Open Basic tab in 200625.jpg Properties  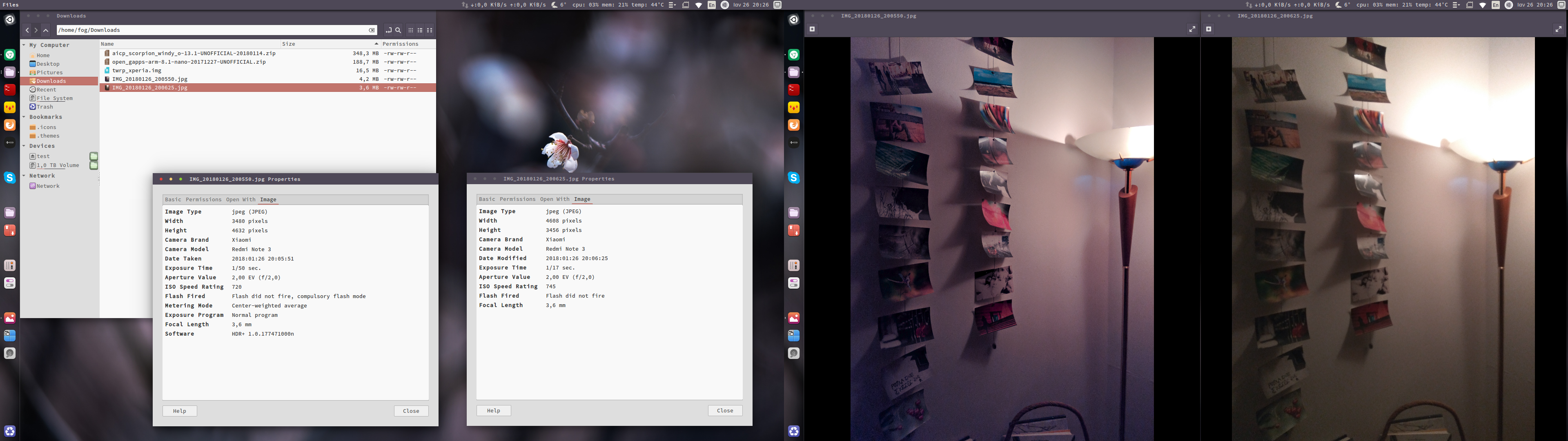pyautogui.click(x=487, y=199)
